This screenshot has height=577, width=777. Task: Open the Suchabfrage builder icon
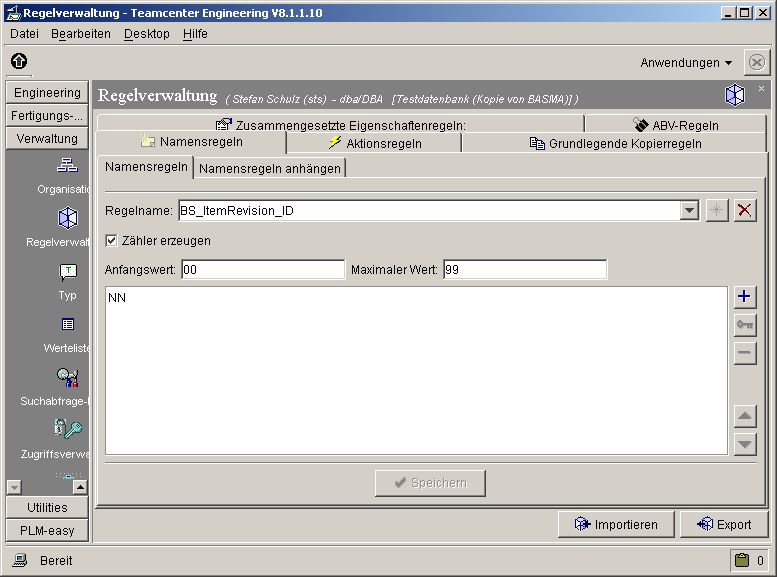click(67, 377)
